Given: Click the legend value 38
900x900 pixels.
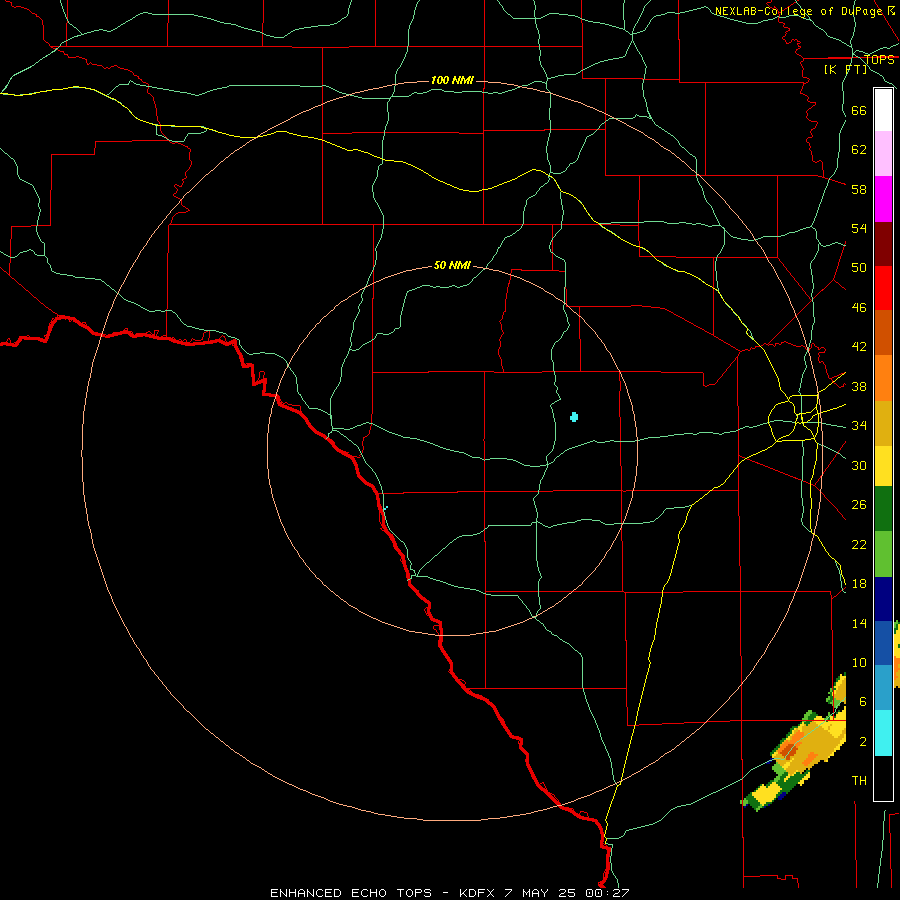Looking at the screenshot, I should point(859,386).
